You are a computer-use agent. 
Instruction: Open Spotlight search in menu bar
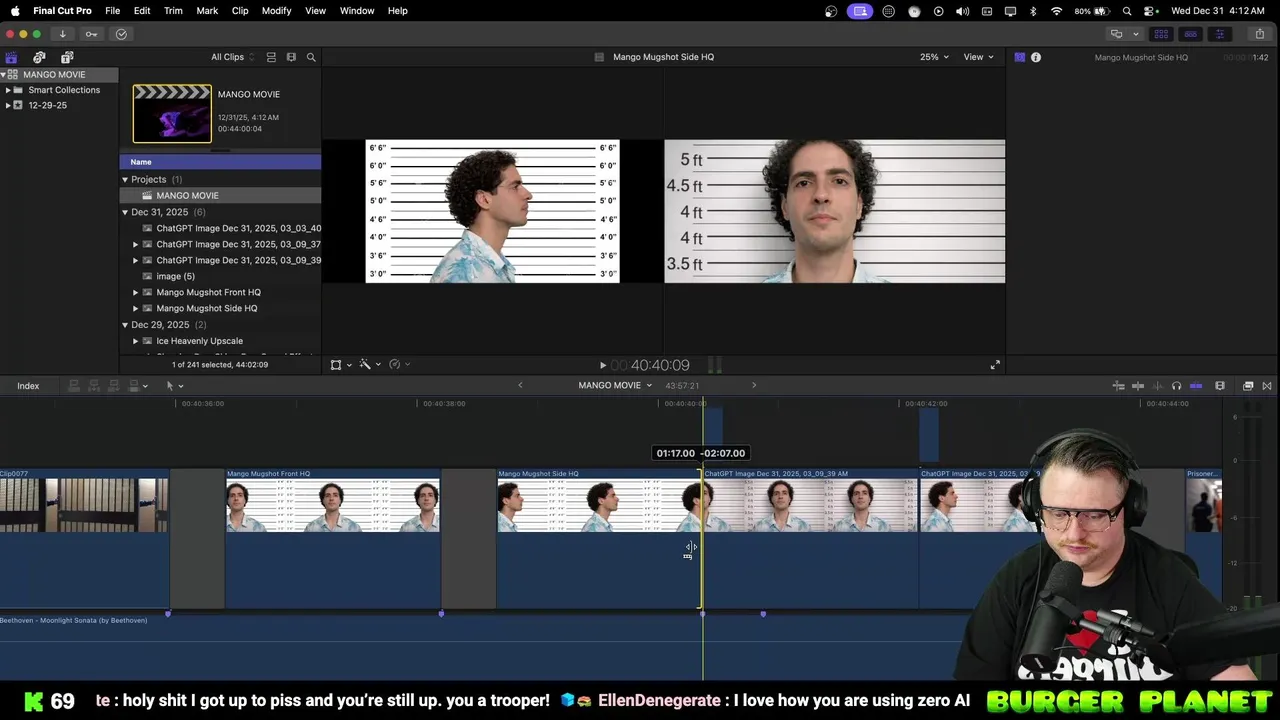click(x=1127, y=11)
